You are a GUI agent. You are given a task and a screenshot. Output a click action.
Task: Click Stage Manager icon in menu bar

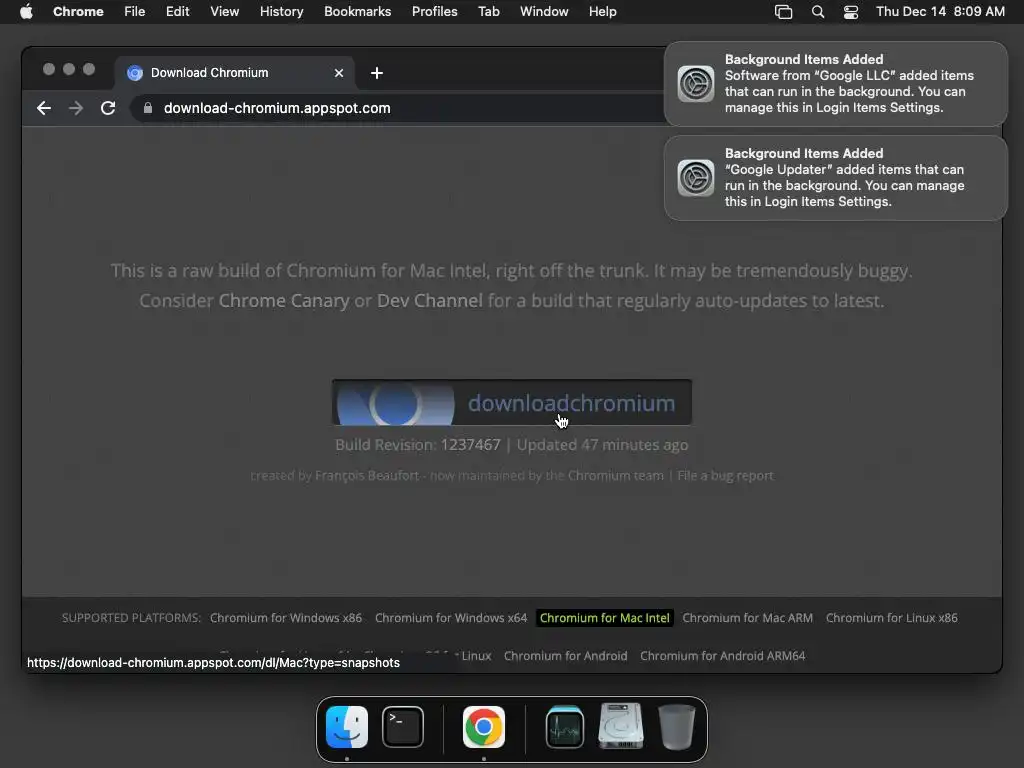tap(783, 12)
